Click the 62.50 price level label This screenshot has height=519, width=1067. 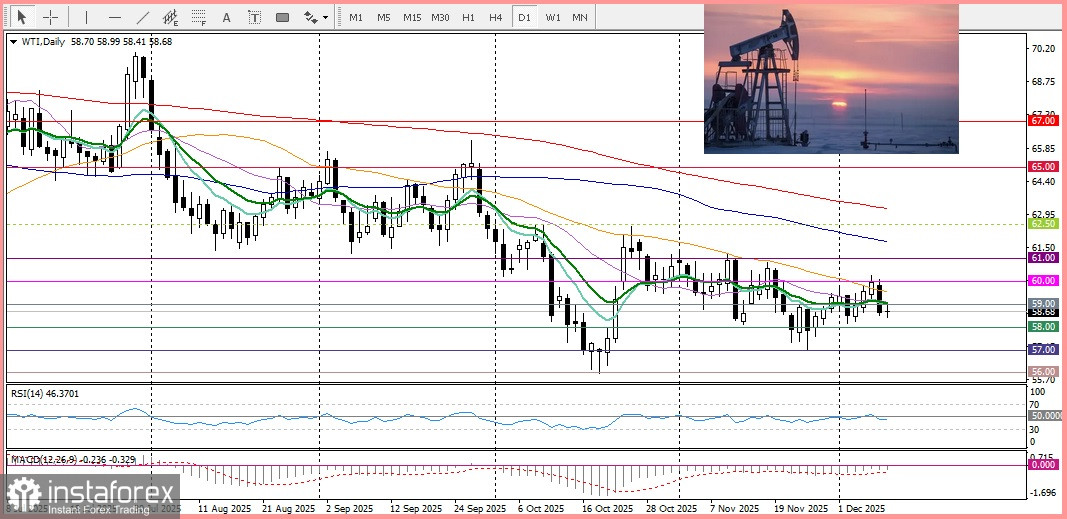[1044, 223]
